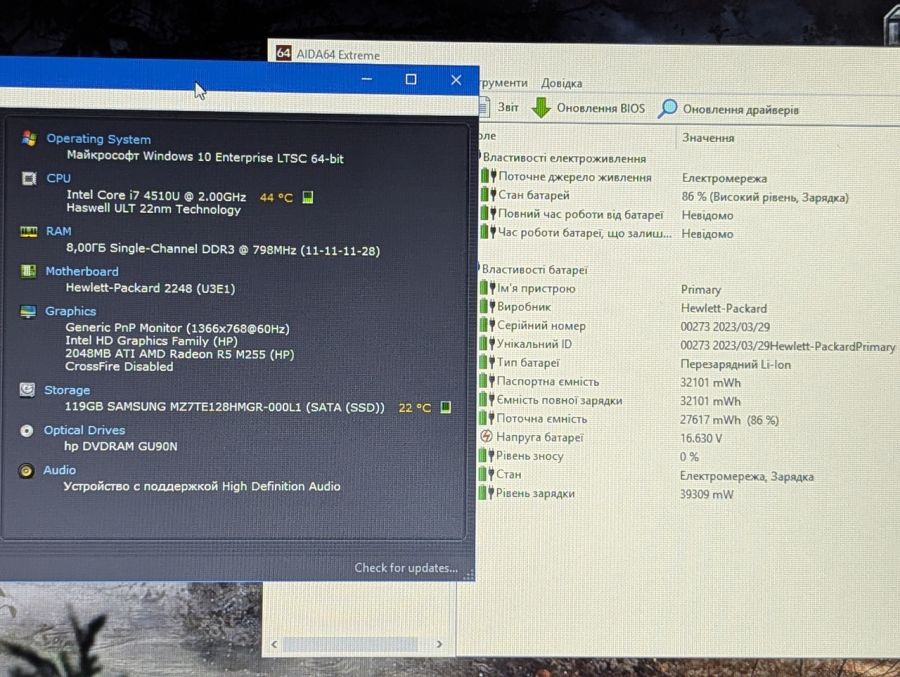Select the 39309 mW charge rate value
This screenshot has width=900, height=677.
tap(707, 494)
